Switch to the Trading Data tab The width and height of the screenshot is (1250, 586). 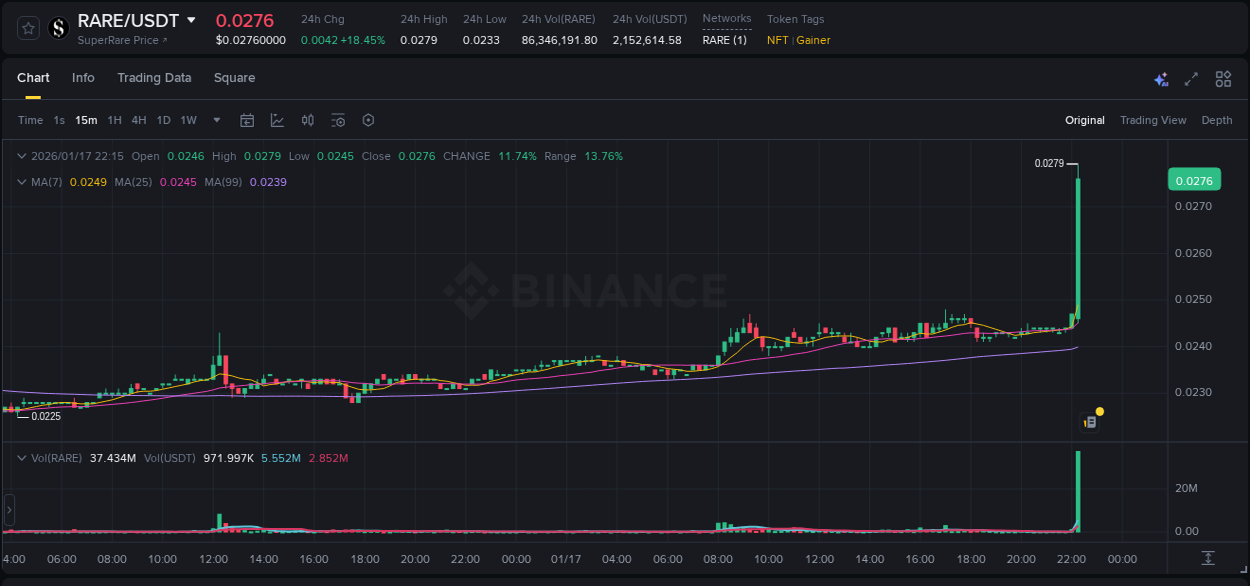154,77
